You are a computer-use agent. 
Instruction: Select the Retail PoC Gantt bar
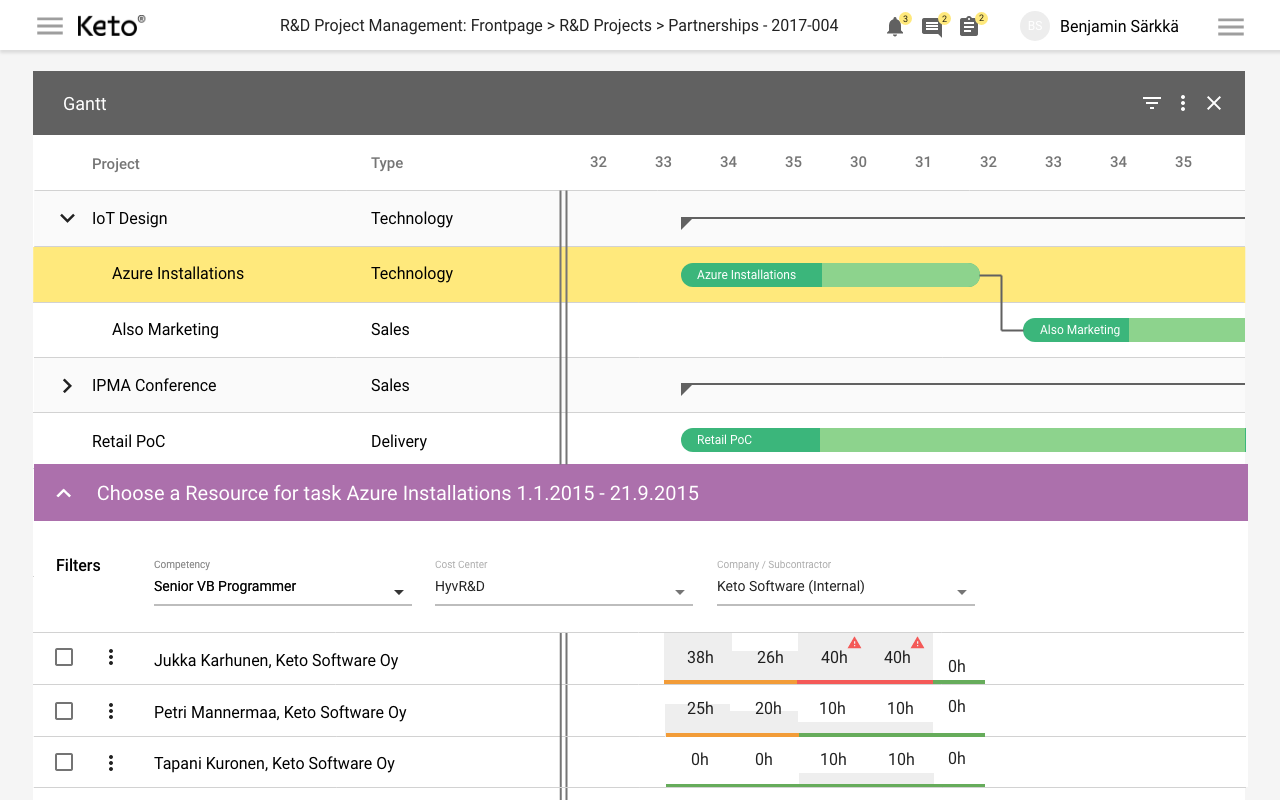[963, 440]
